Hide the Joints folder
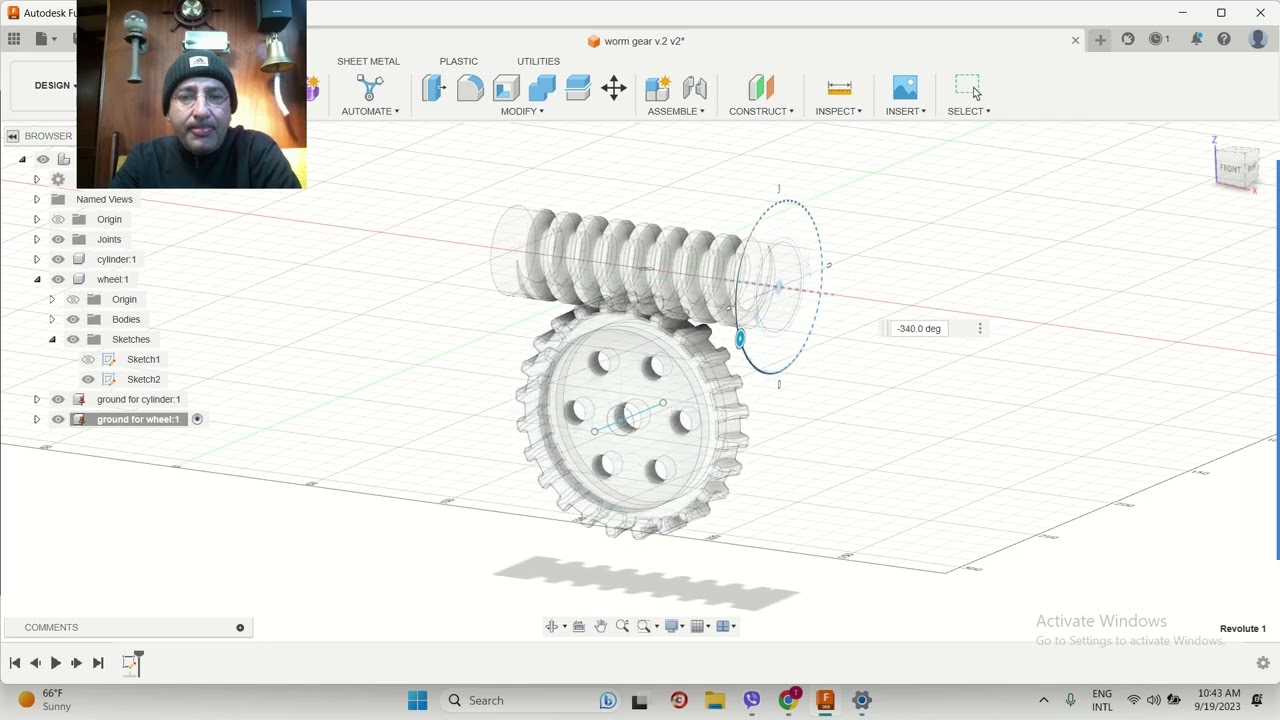 pyautogui.click(x=58, y=239)
